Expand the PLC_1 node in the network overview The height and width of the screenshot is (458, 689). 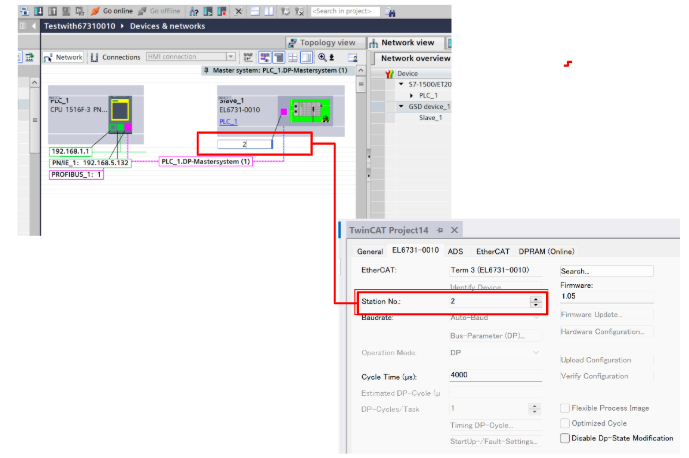(411, 95)
